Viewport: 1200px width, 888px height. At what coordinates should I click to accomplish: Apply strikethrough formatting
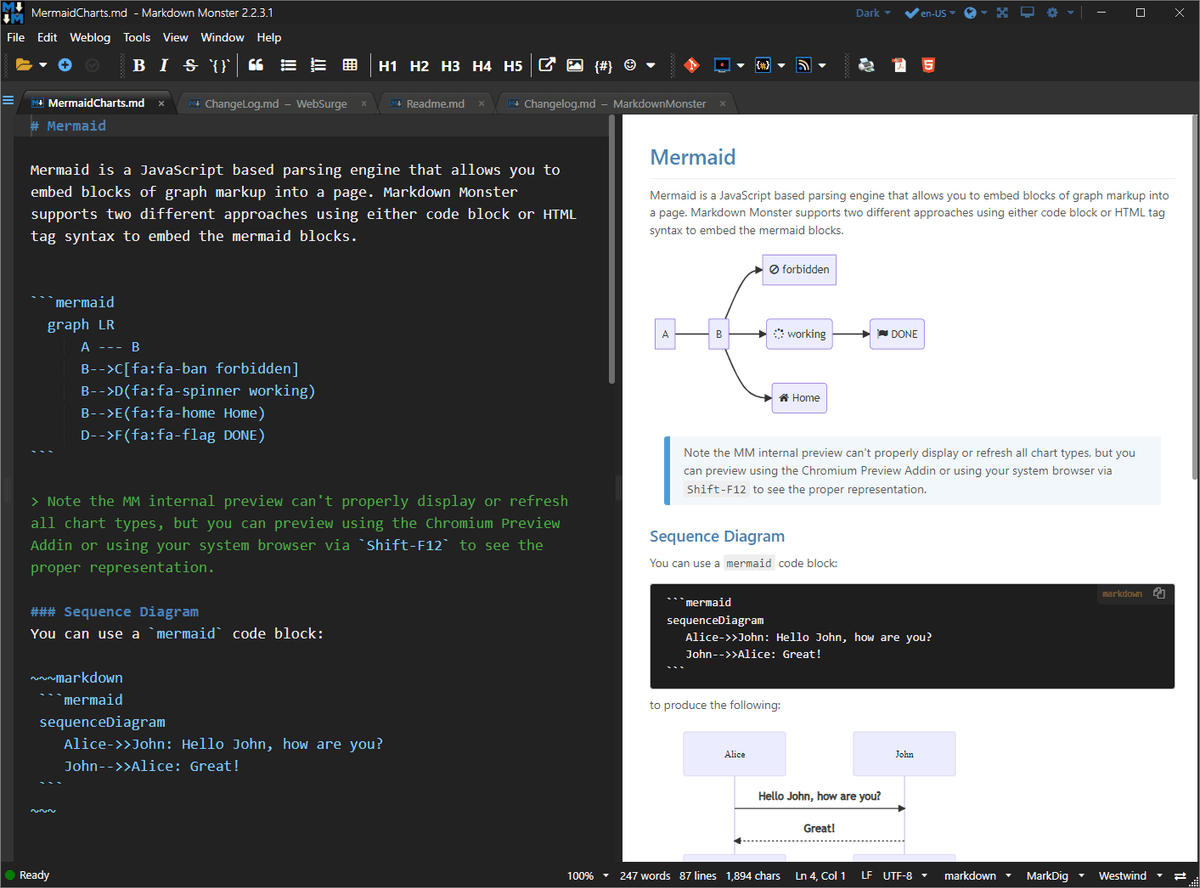point(190,65)
